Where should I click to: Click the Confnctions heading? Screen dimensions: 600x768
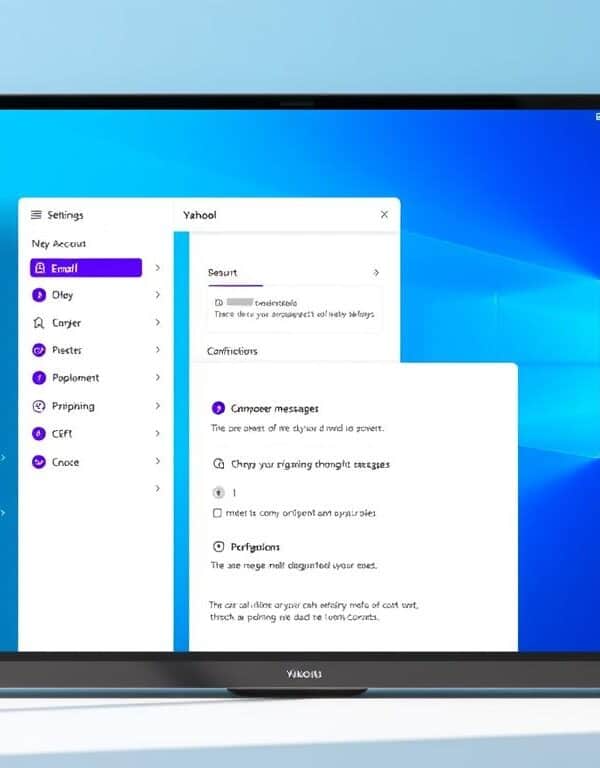pyautogui.click(x=232, y=351)
